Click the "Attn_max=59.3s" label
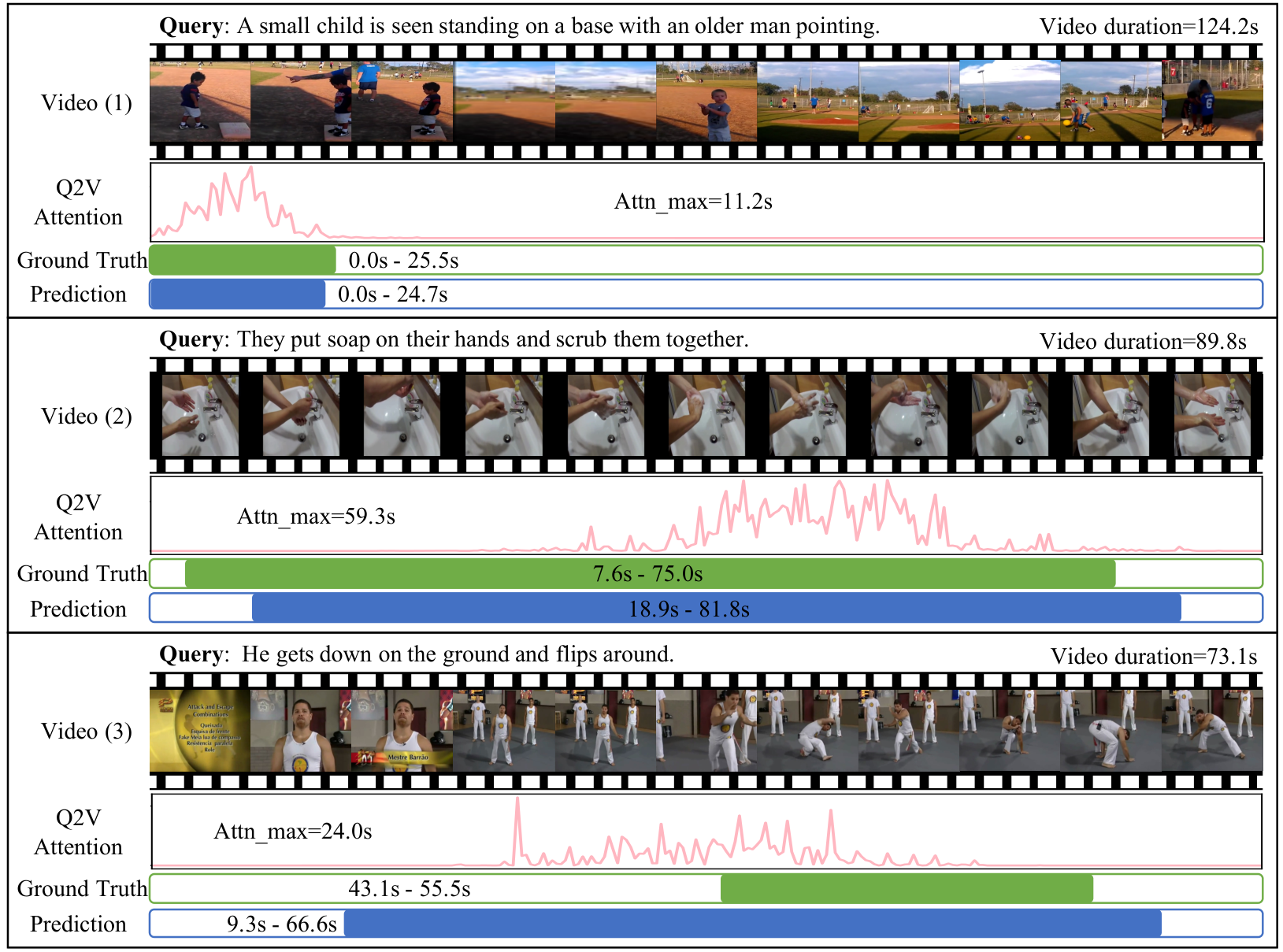The width and height of the screenshot is (1283, 952). click(316, 517)
